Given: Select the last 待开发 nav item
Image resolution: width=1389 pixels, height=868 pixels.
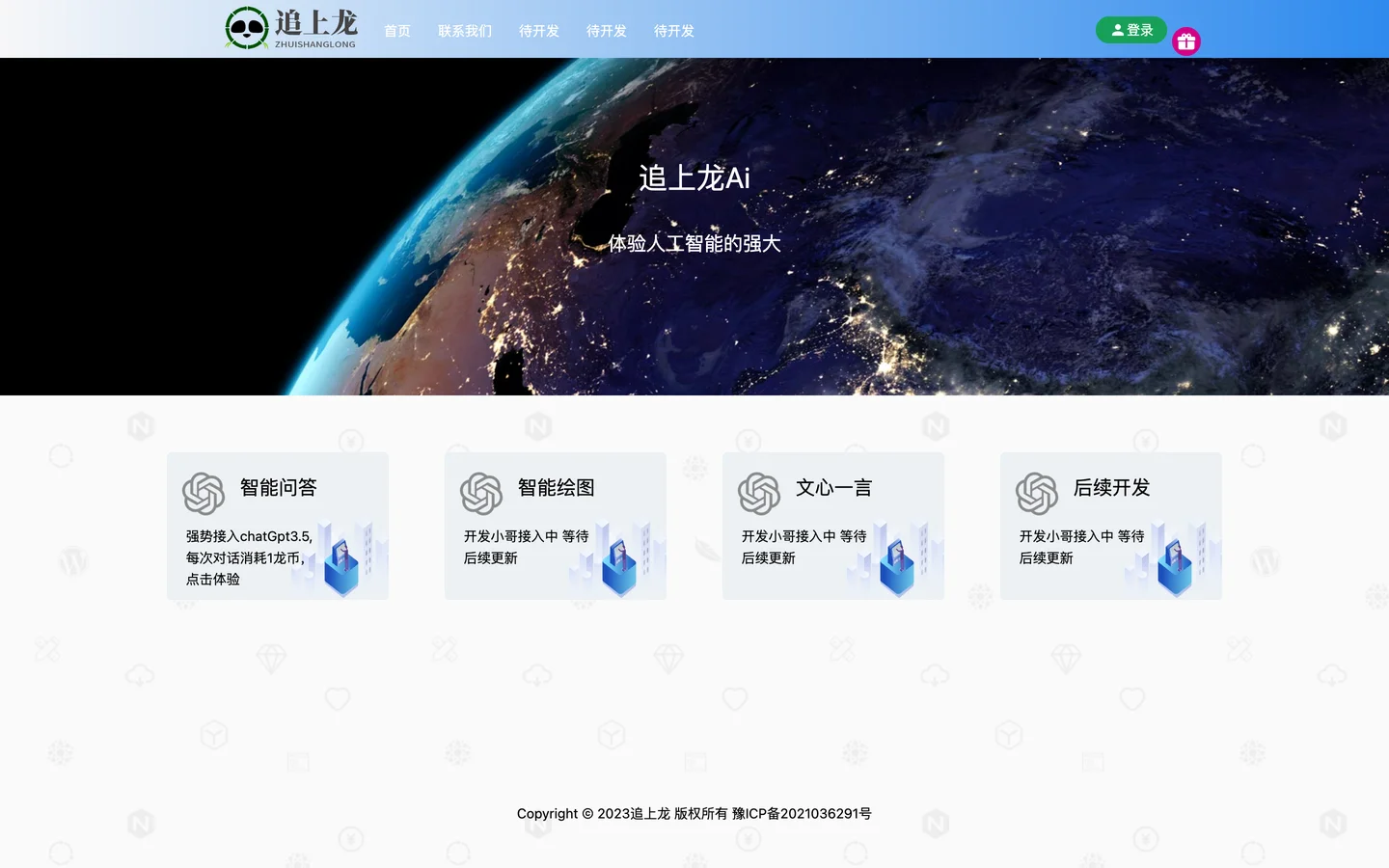Looking at the screenshot, I should coord(674,31).
